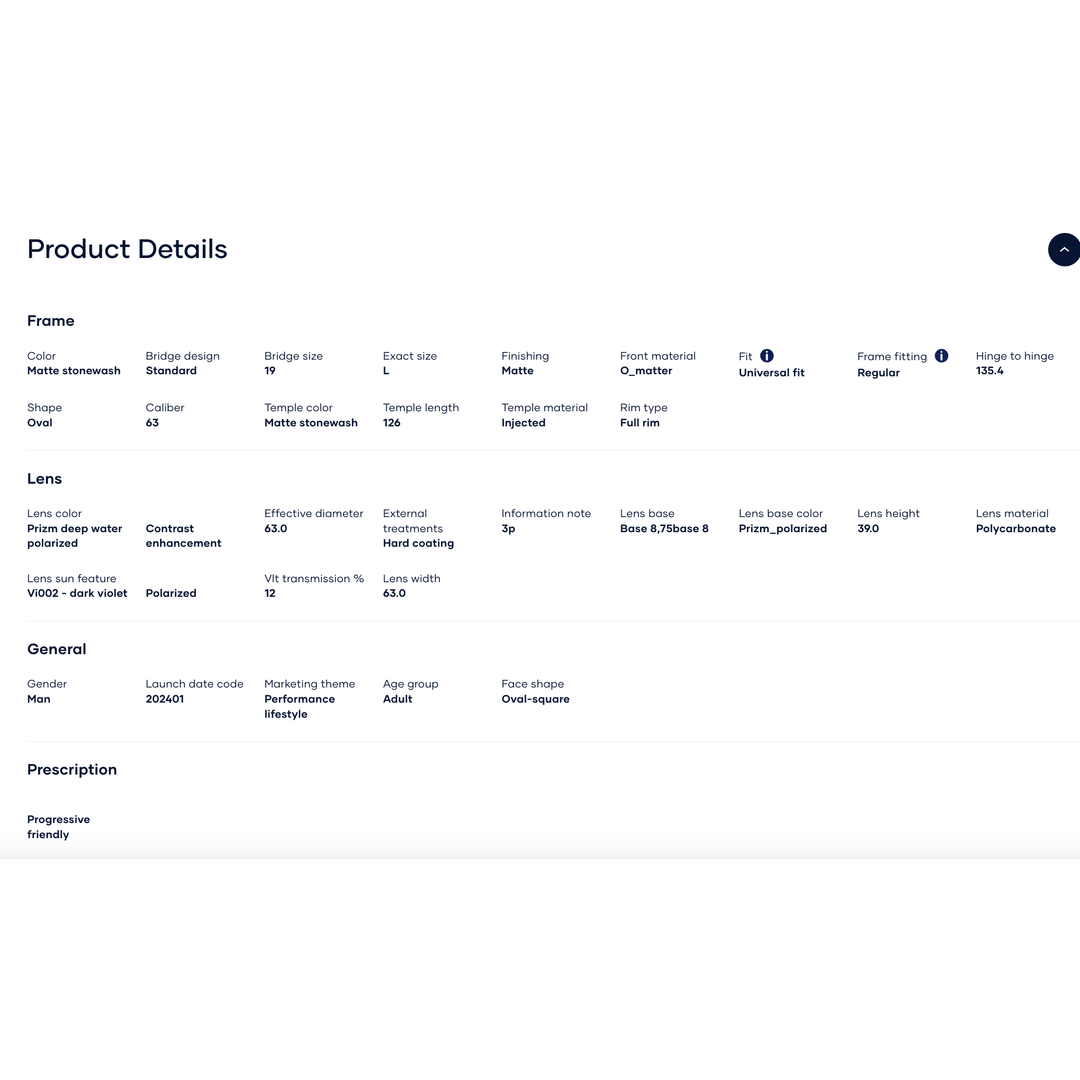1080x1080 pixels.
Task: Click the Lens section heading
Action: [x=45, y=479]
